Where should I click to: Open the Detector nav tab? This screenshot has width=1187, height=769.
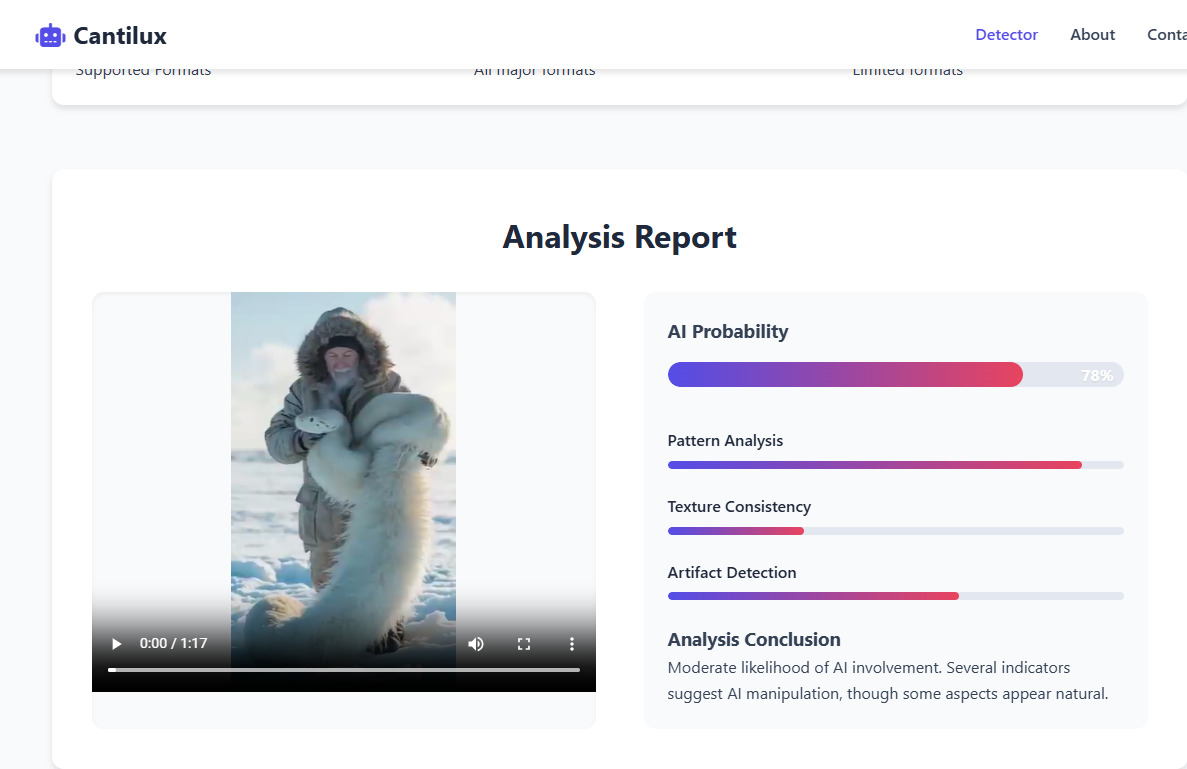pyautogui.click(x=1006, y=35)
